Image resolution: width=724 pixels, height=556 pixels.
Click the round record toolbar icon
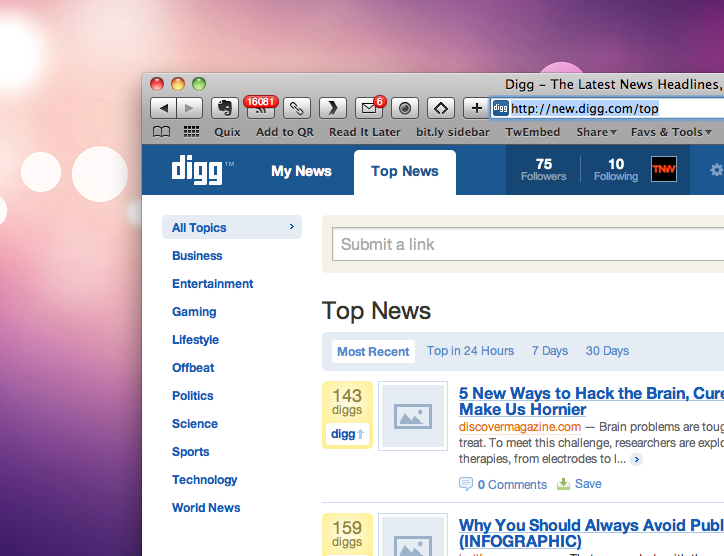pos(405,109)
